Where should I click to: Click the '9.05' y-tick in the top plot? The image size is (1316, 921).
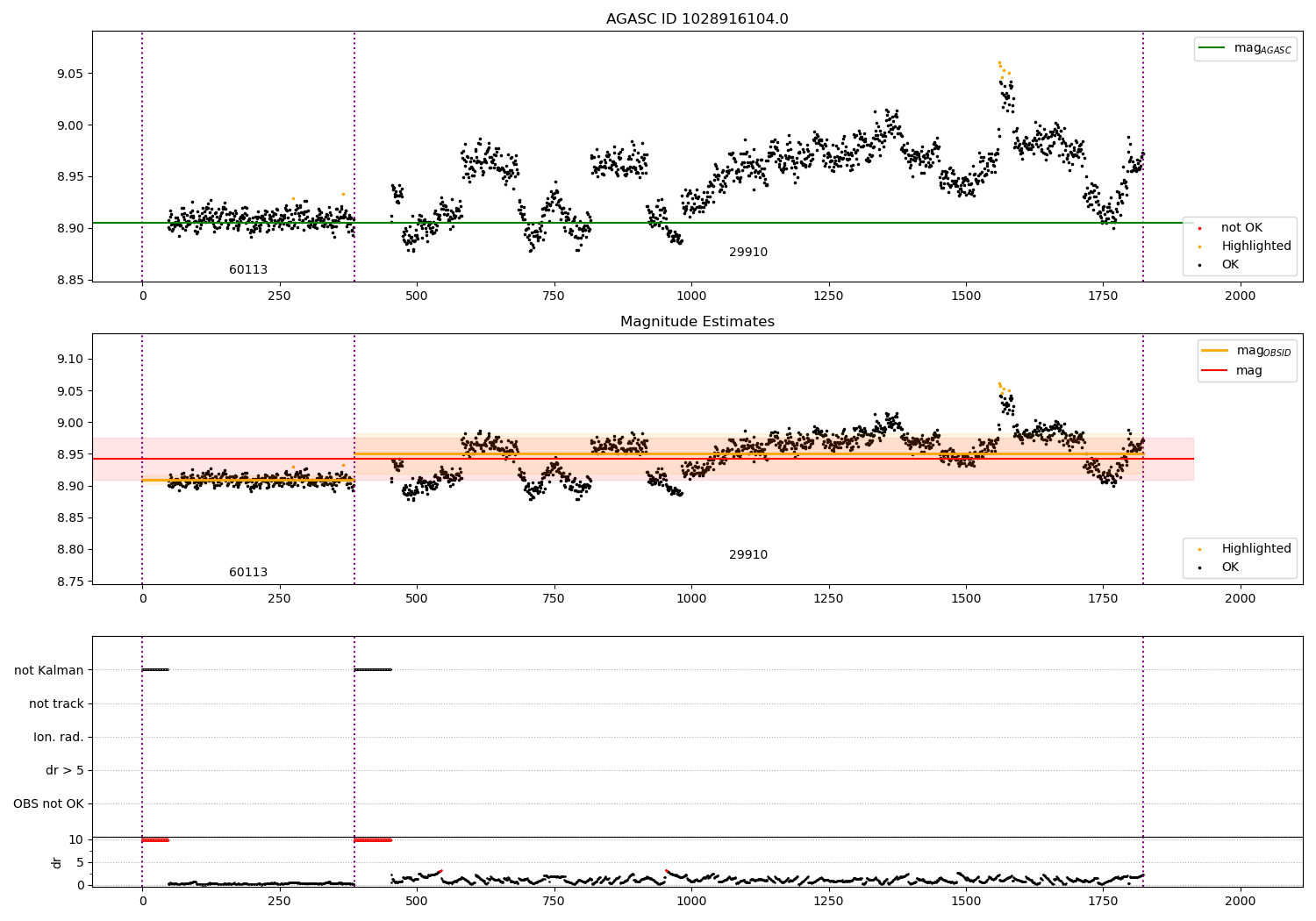point(69,73)
